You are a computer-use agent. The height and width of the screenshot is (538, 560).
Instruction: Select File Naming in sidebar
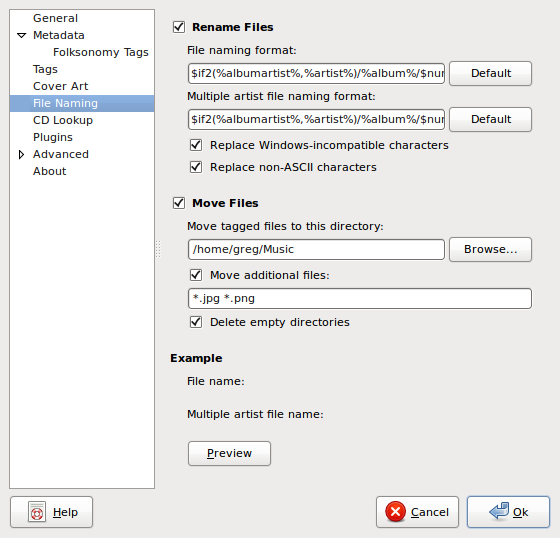82,103
